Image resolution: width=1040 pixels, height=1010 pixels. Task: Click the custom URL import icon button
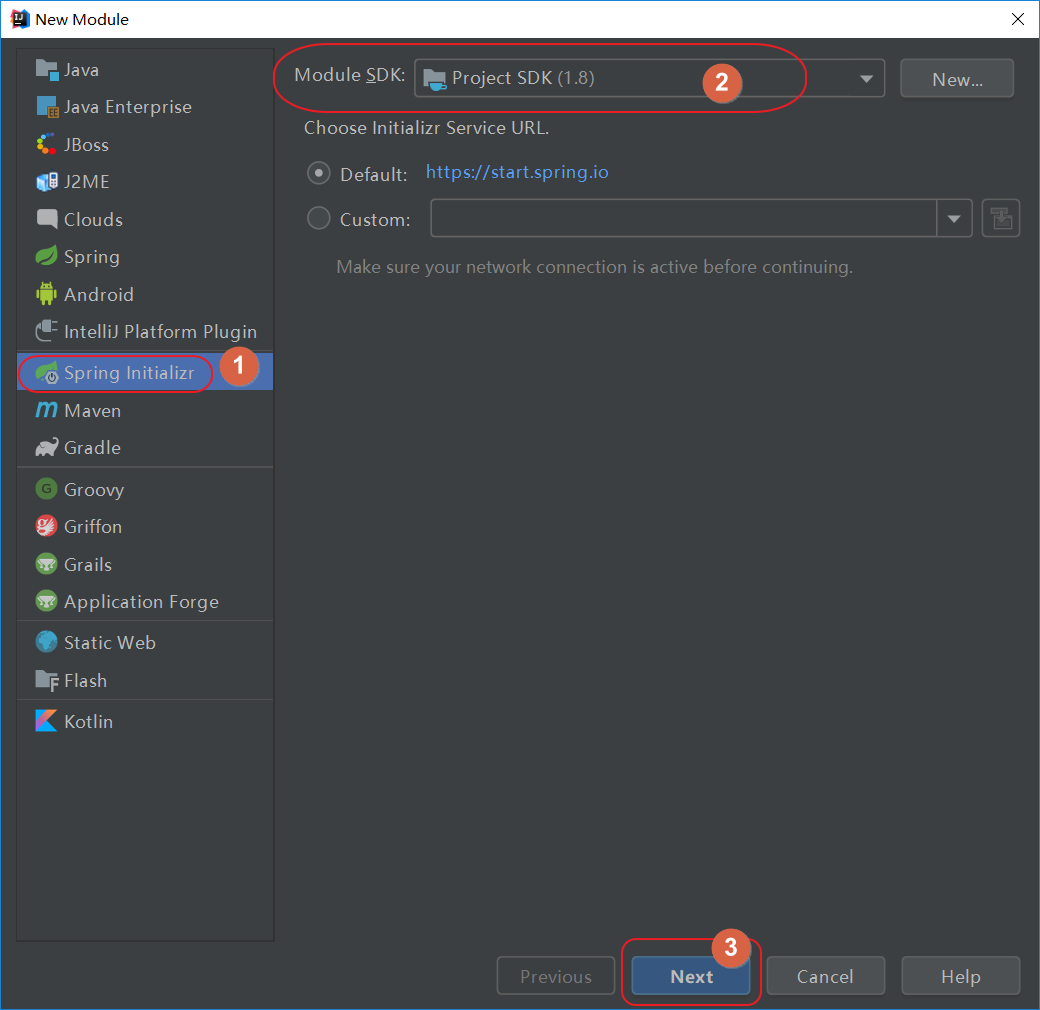[1001, 218]
